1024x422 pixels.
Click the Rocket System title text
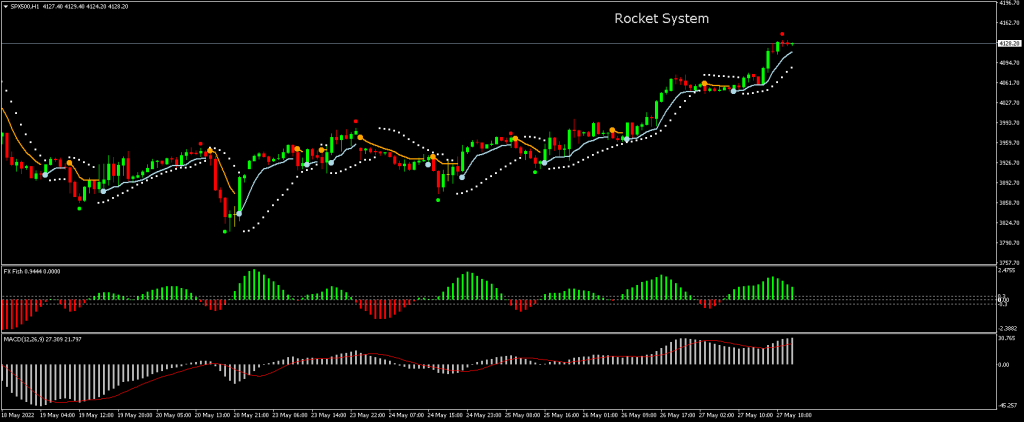pyautogui.click(x=661, y=19)
